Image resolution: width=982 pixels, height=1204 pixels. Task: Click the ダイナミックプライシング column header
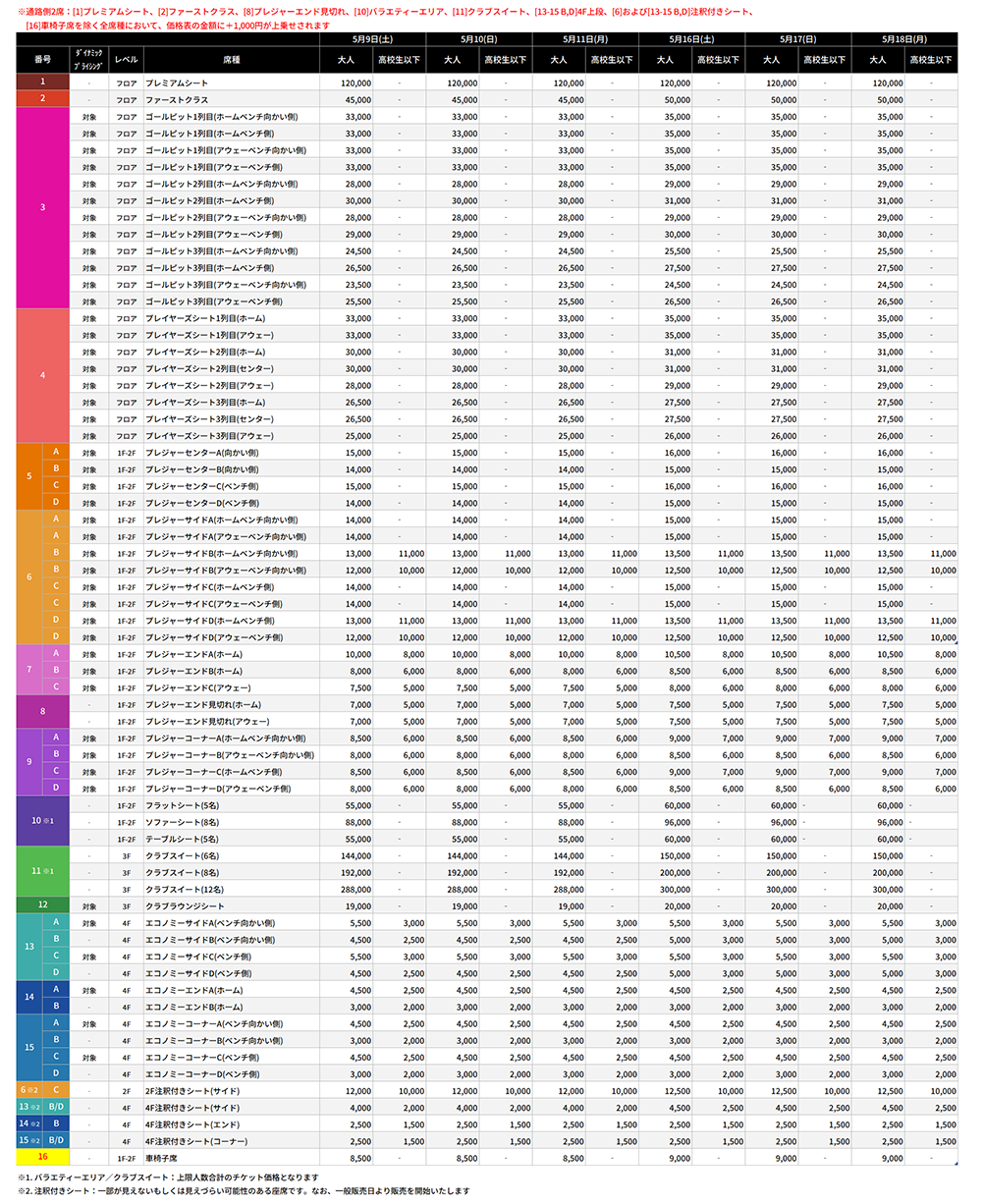point(89,60)
